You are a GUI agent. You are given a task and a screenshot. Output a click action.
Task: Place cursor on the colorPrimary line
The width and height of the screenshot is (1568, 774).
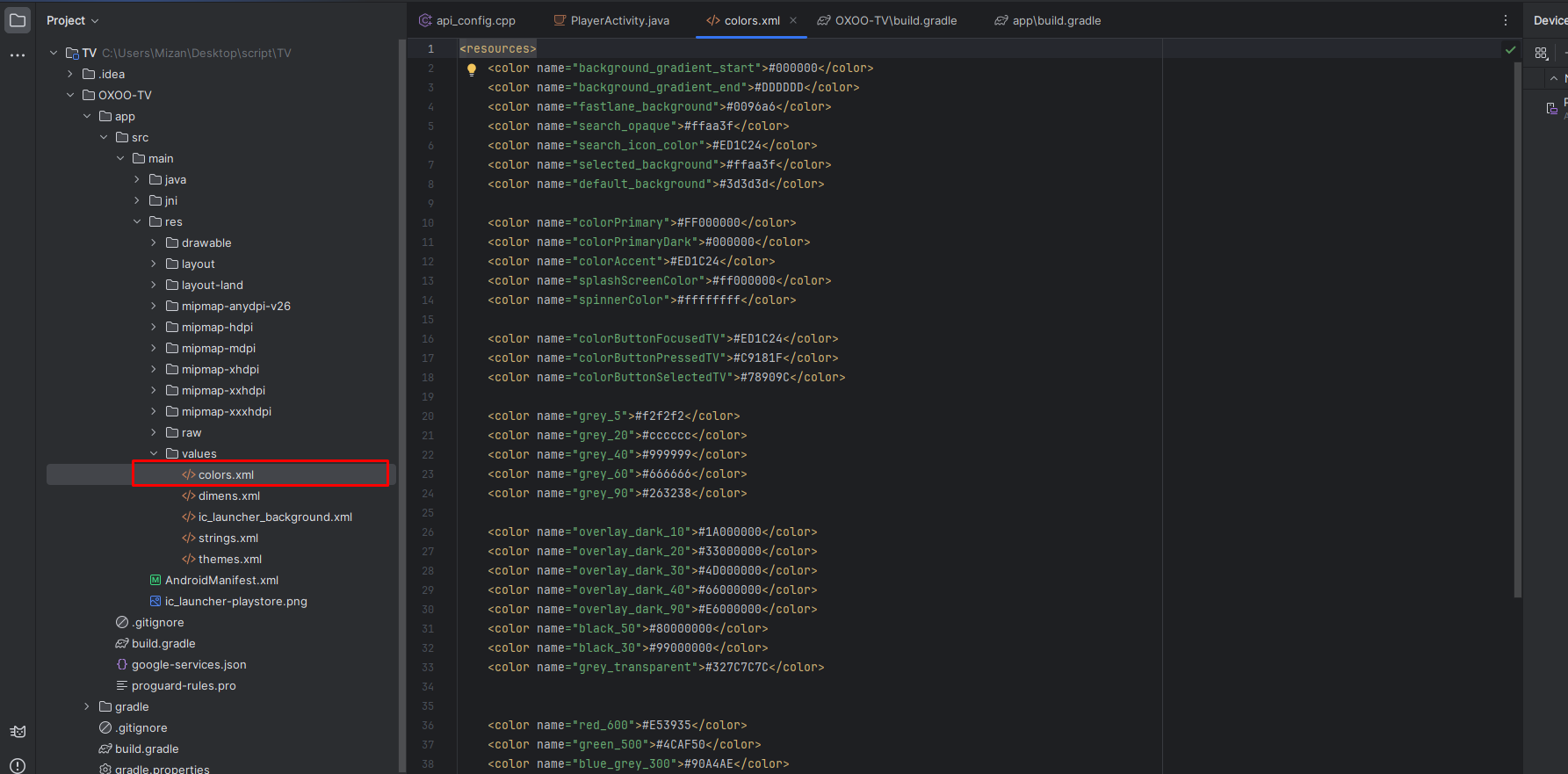point(641,222)
